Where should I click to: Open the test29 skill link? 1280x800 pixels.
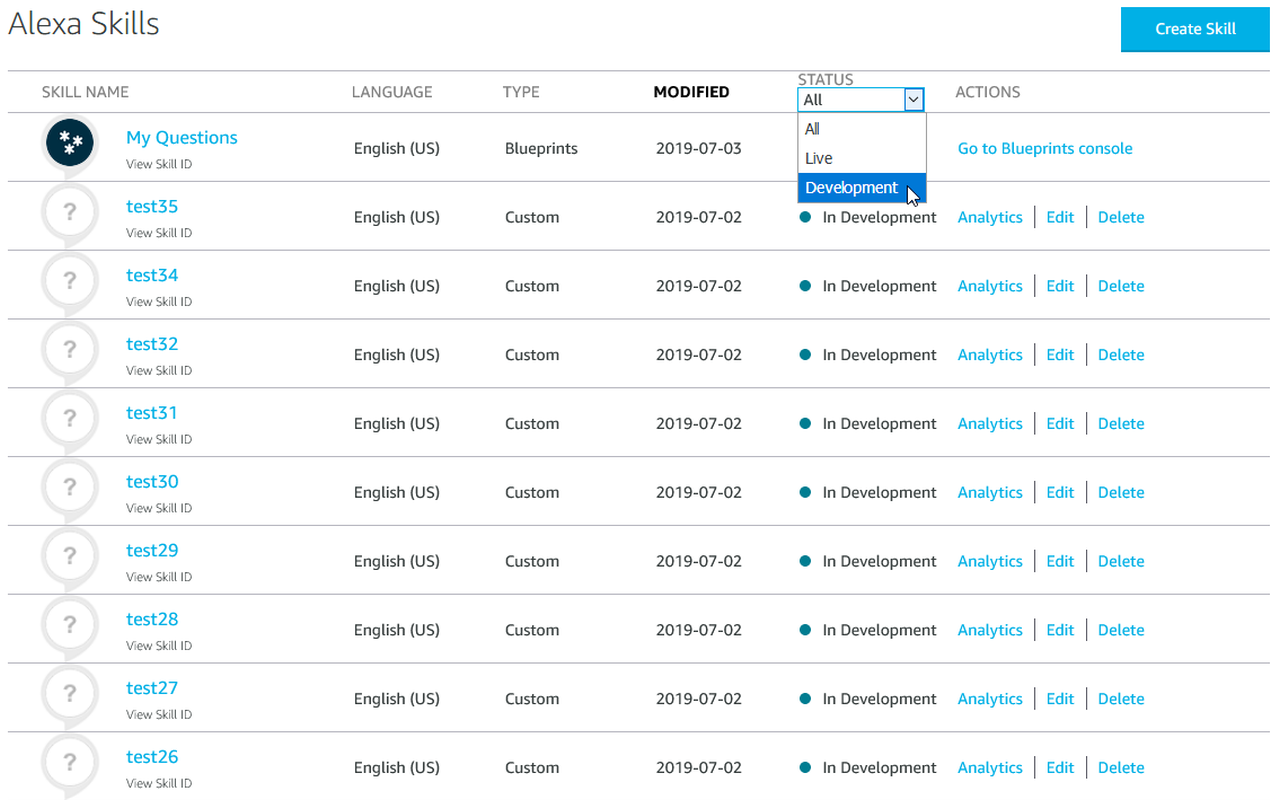[x=152, y=551]
